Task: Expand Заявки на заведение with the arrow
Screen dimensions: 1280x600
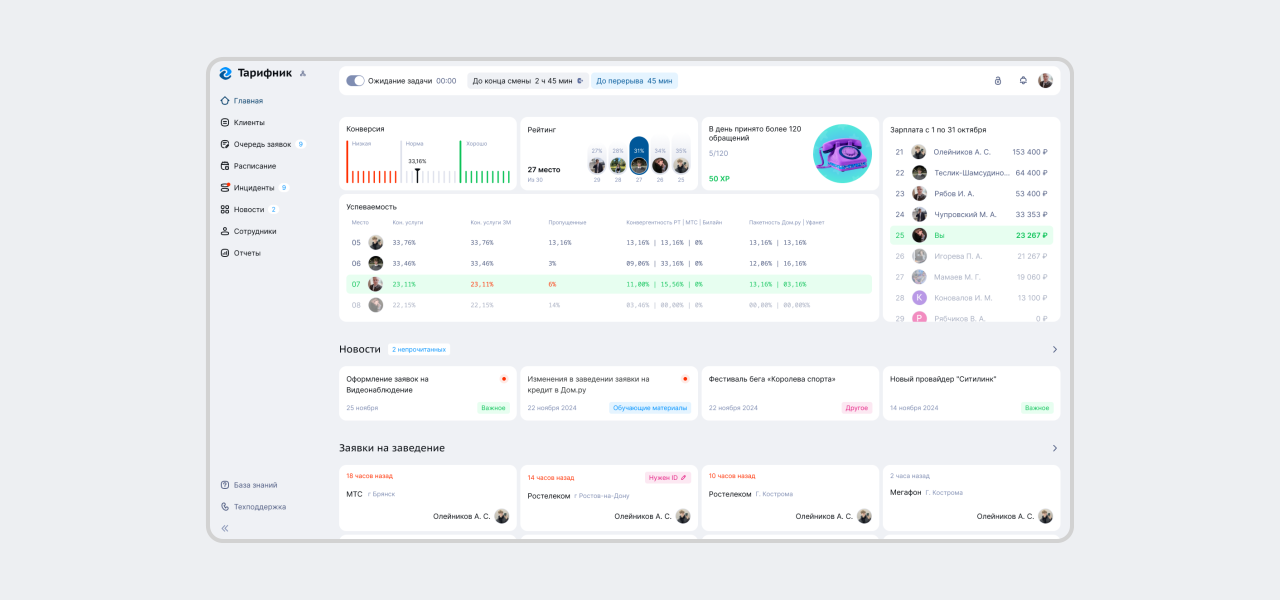Action: click(1054, 449)
